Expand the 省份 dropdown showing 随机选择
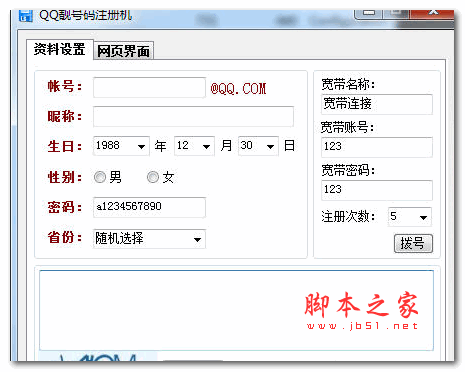The image size is (465, 372). pyautogui.click(x=149, y=239)
